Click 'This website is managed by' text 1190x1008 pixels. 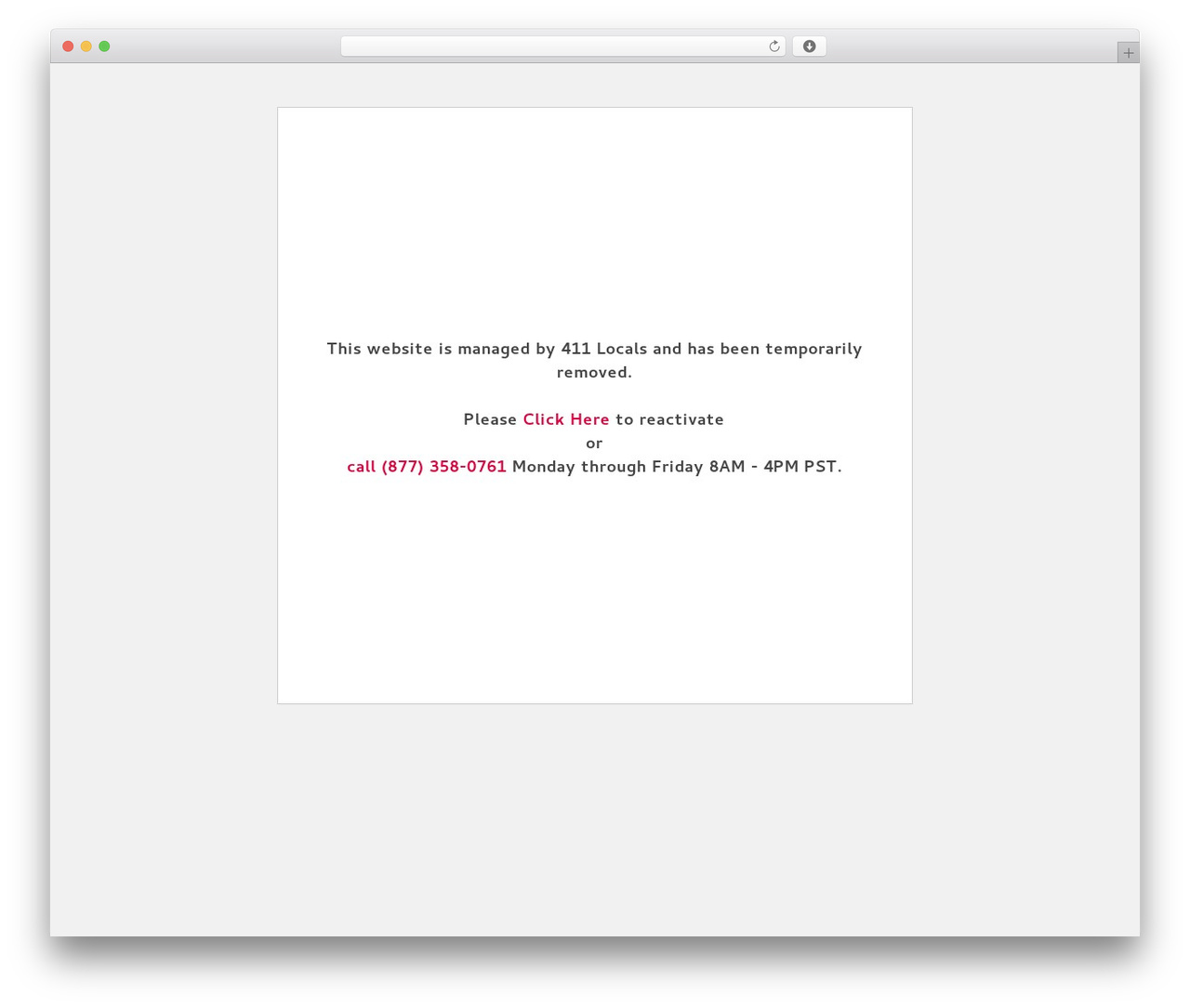click(441, 350)
